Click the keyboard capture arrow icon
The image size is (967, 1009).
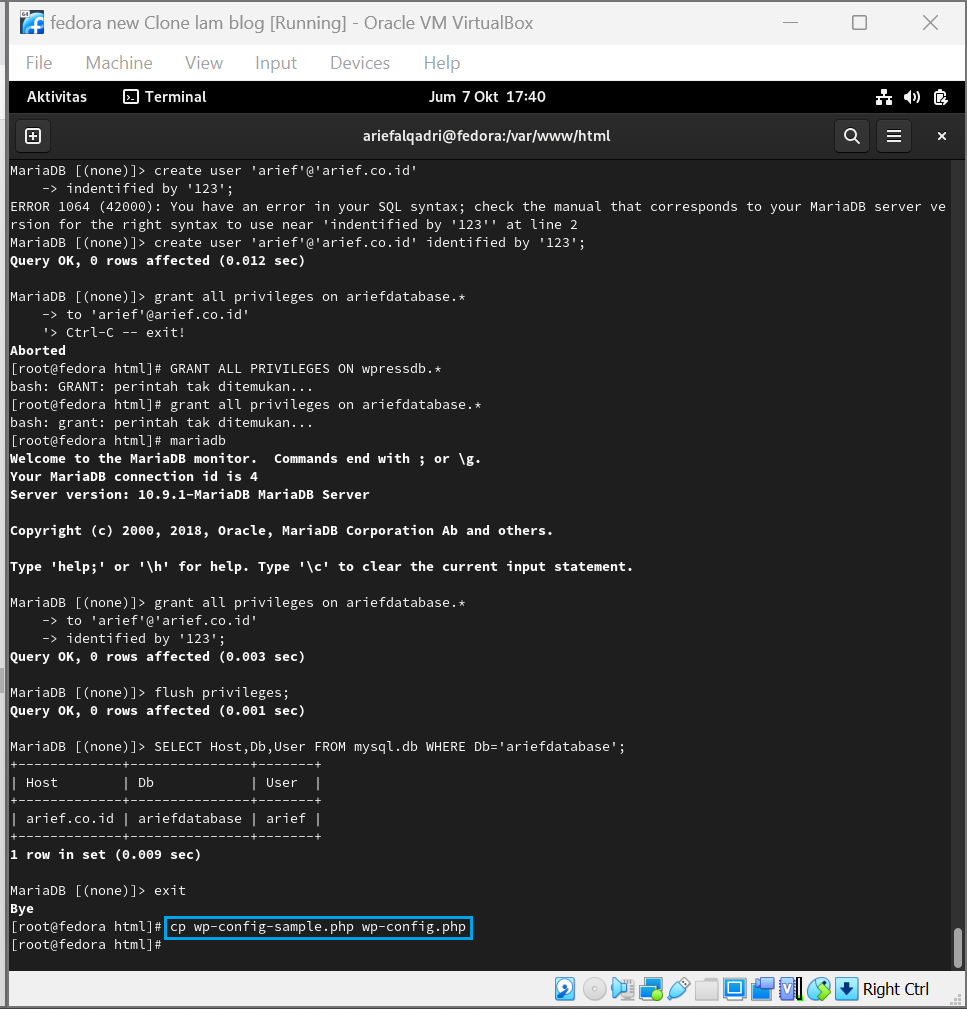pos(847,988)
